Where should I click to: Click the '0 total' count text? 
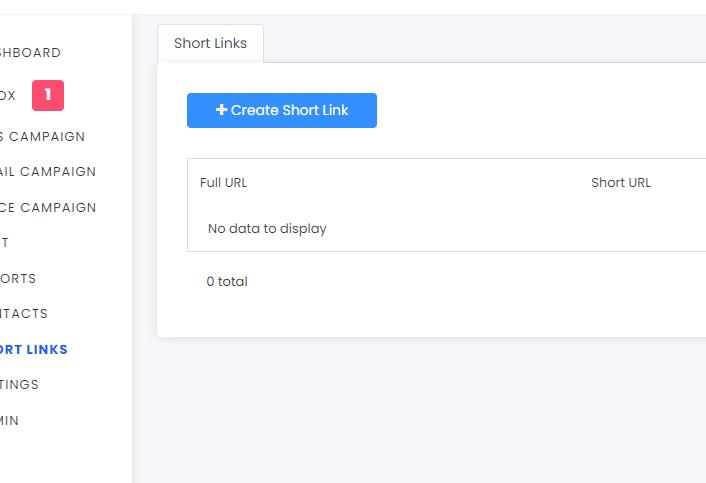(227, 282)
